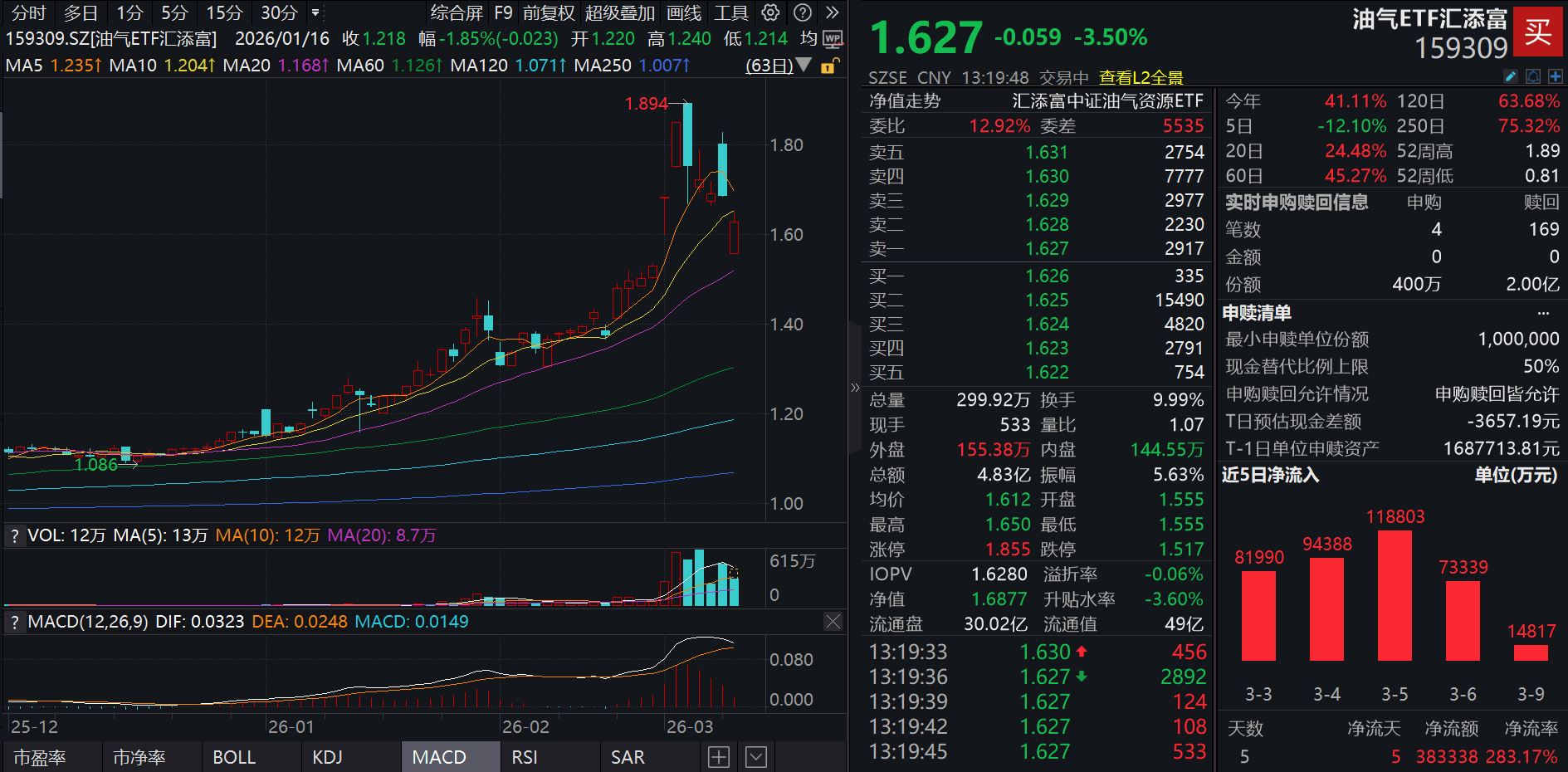1568x772 pixels.
Task: Set a price alert with the bell icon
Action: [x=1533, y=76]
